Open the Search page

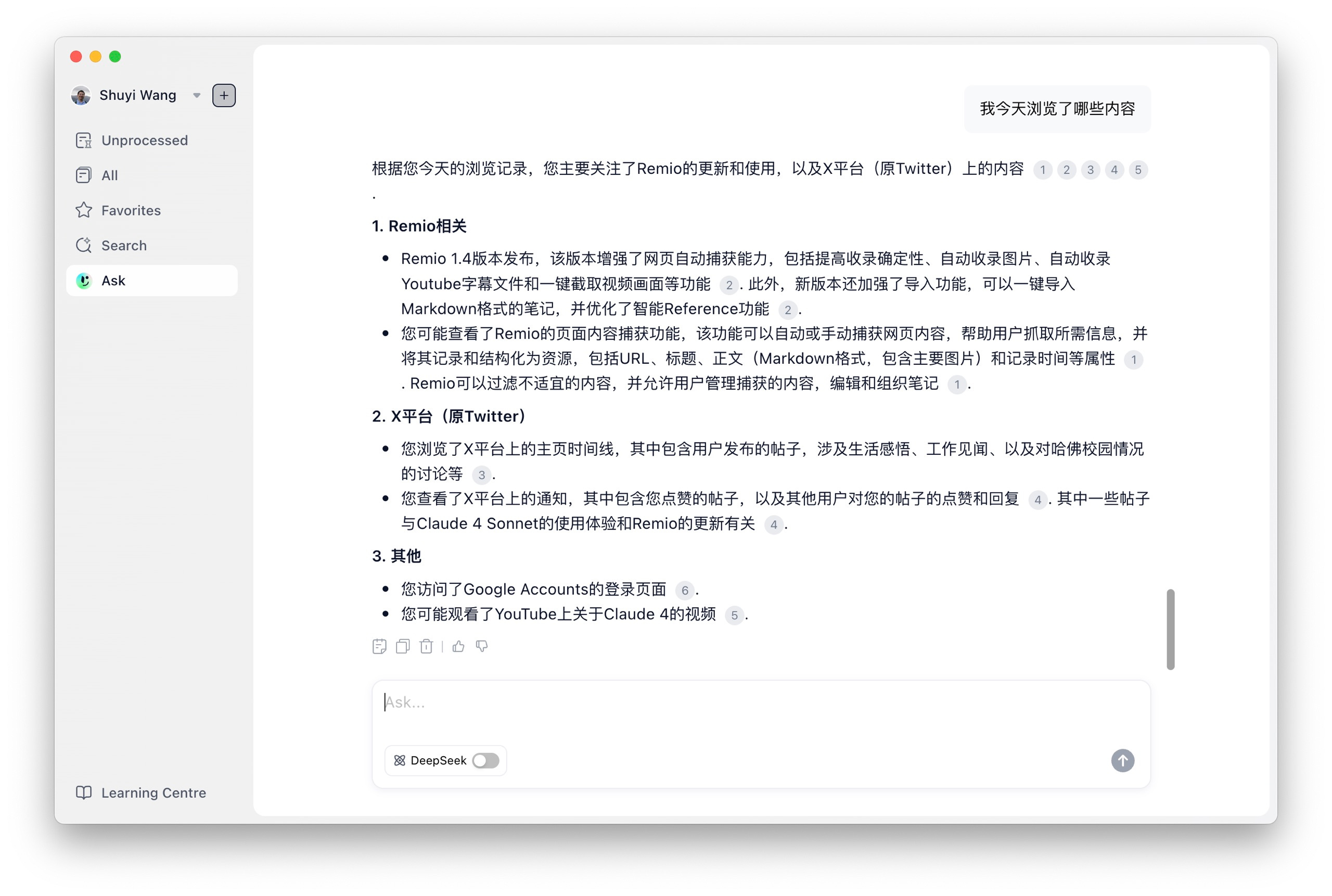(124, 246)
